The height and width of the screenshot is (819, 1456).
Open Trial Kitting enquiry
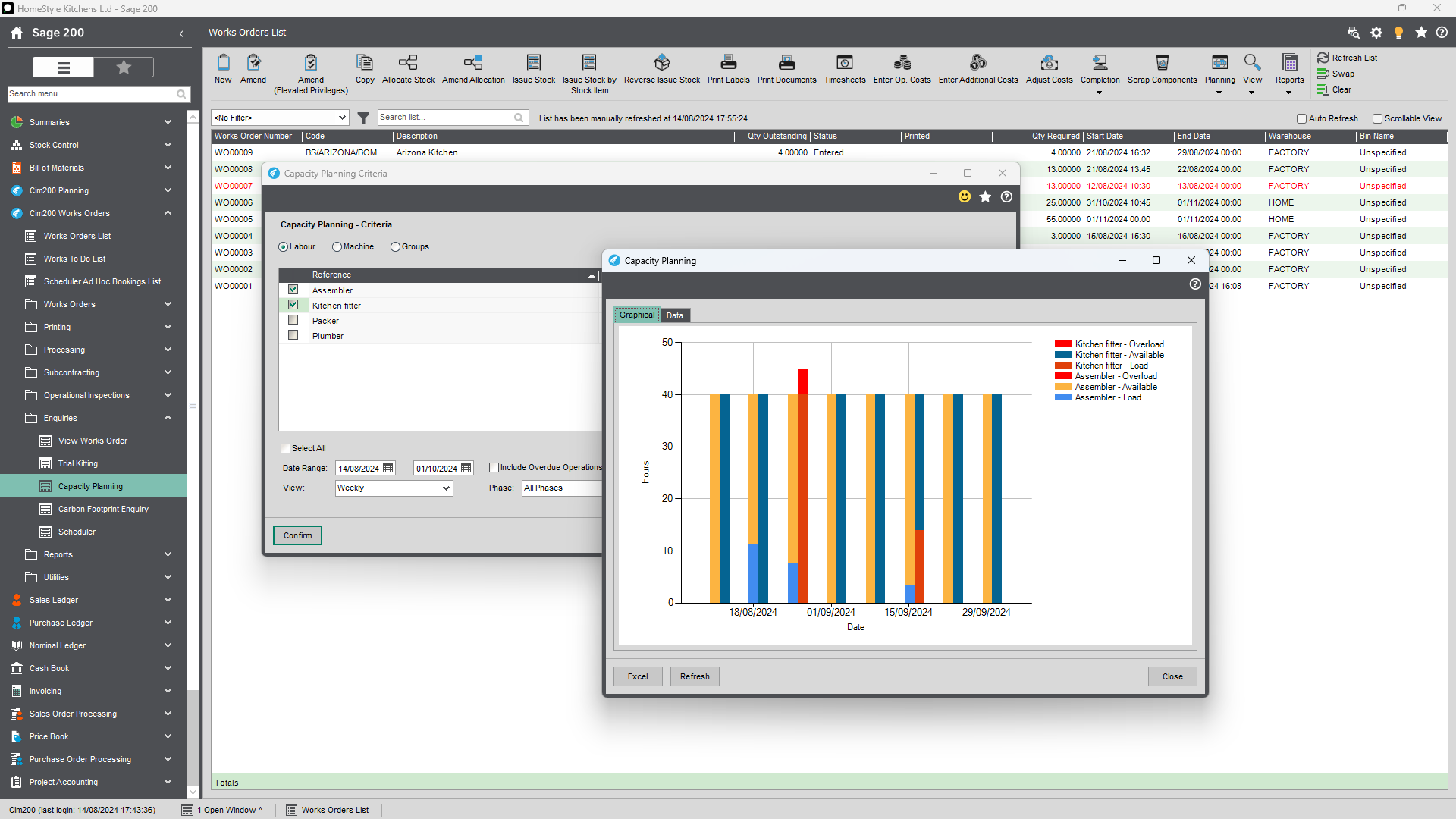tap(77, 463)
